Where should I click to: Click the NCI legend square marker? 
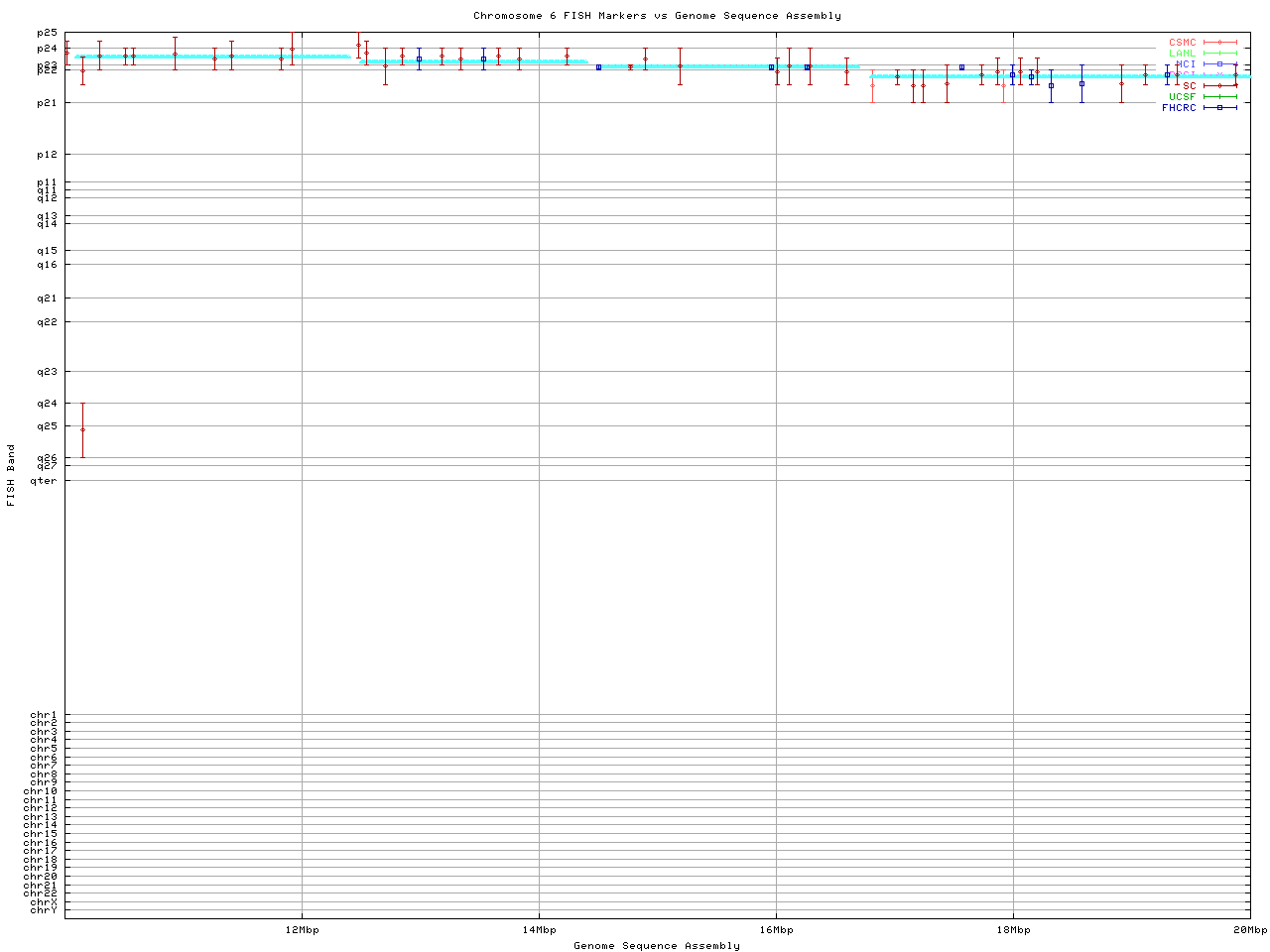(x=1219, y=64)
